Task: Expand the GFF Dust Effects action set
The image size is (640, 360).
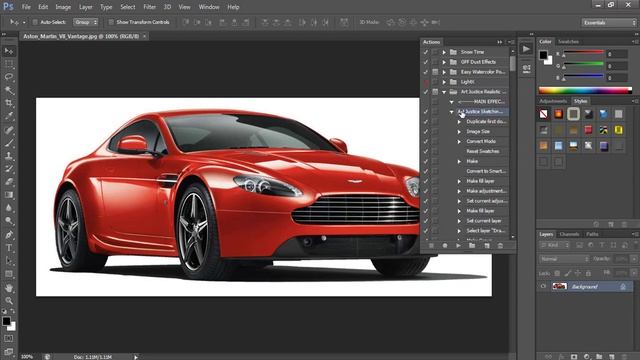Action: 444,62
